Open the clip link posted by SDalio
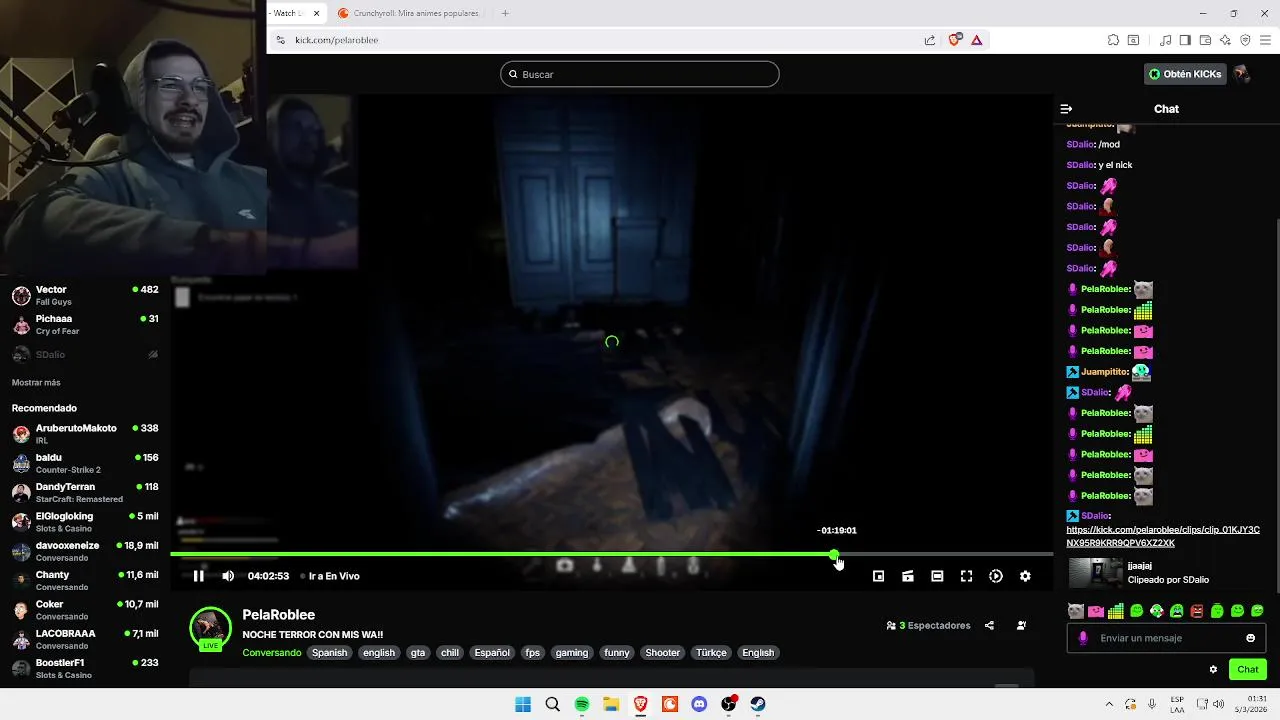1280x720 pixels. click(x=1163, y=536)
